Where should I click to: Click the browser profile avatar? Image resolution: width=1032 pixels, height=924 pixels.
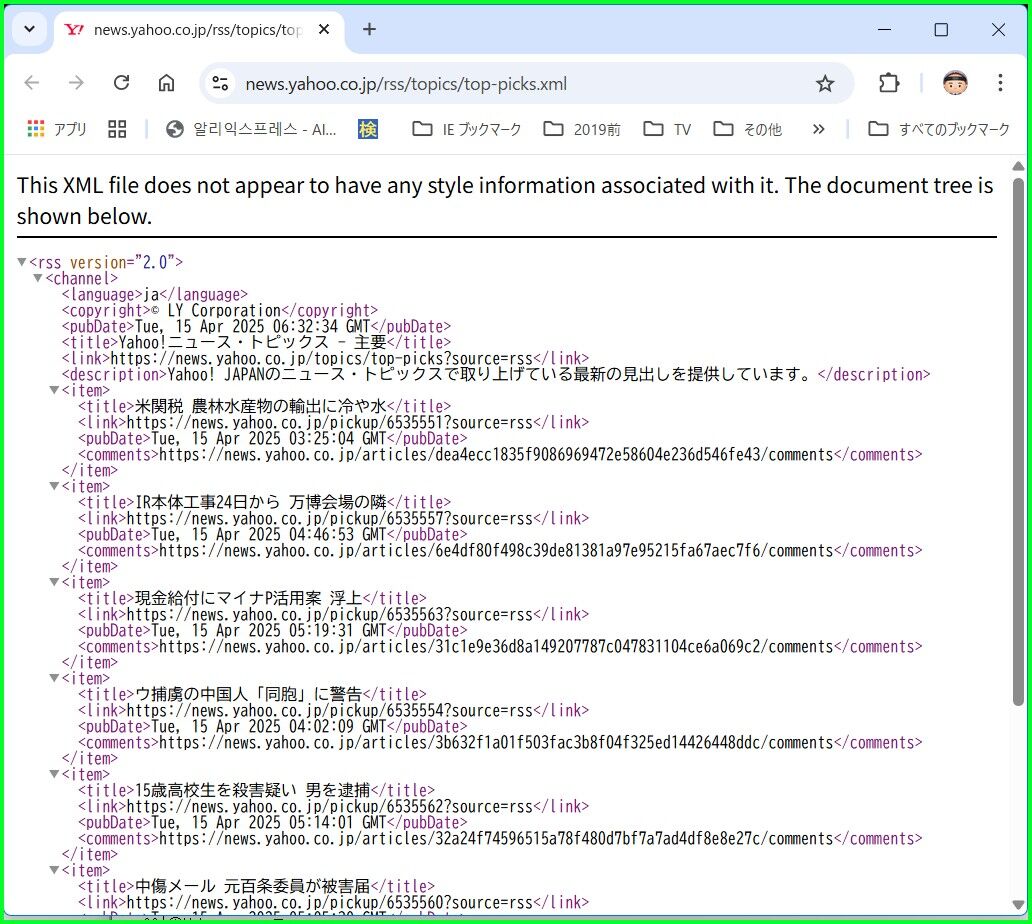[x=955, y=84]
